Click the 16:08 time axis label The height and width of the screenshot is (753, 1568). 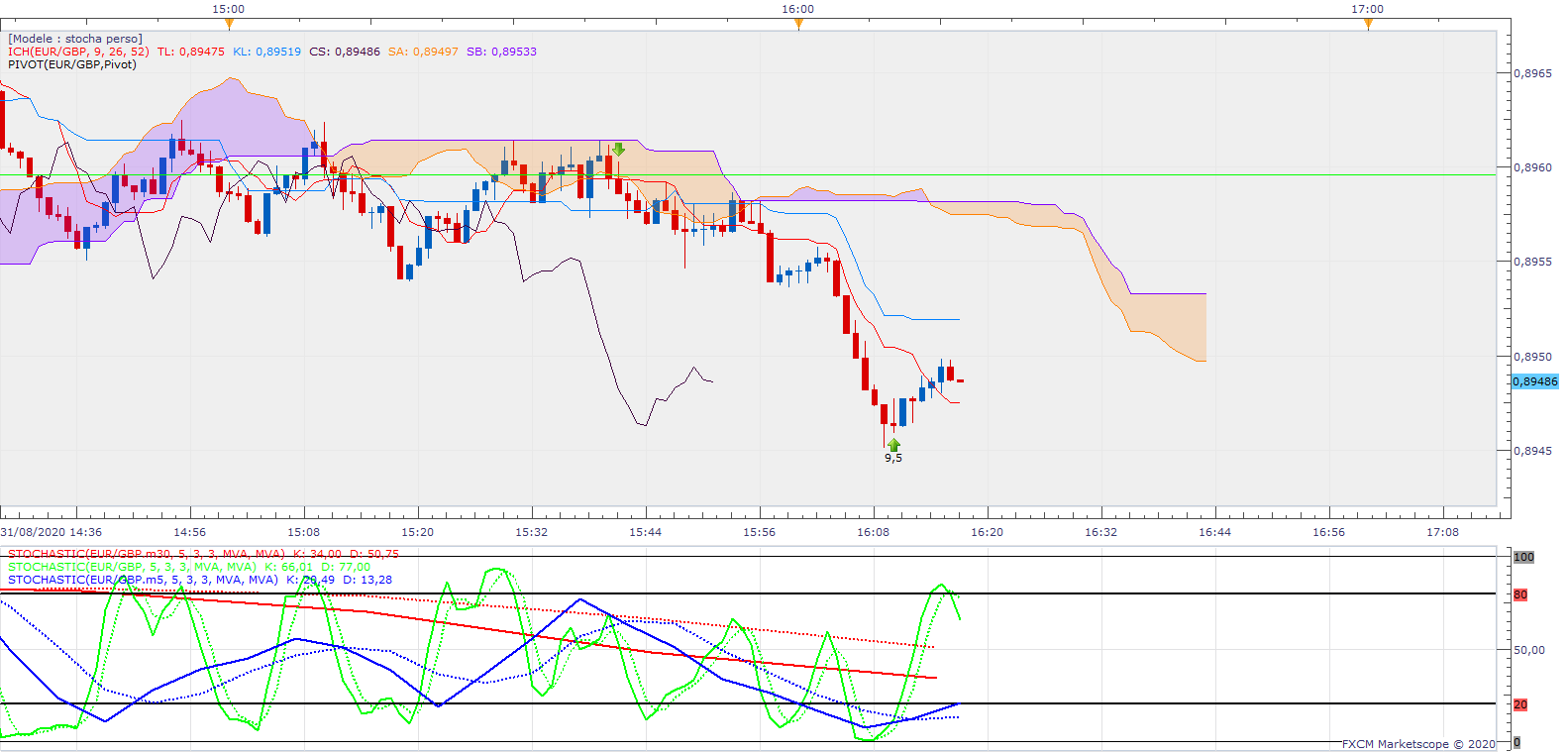[874, 532]
